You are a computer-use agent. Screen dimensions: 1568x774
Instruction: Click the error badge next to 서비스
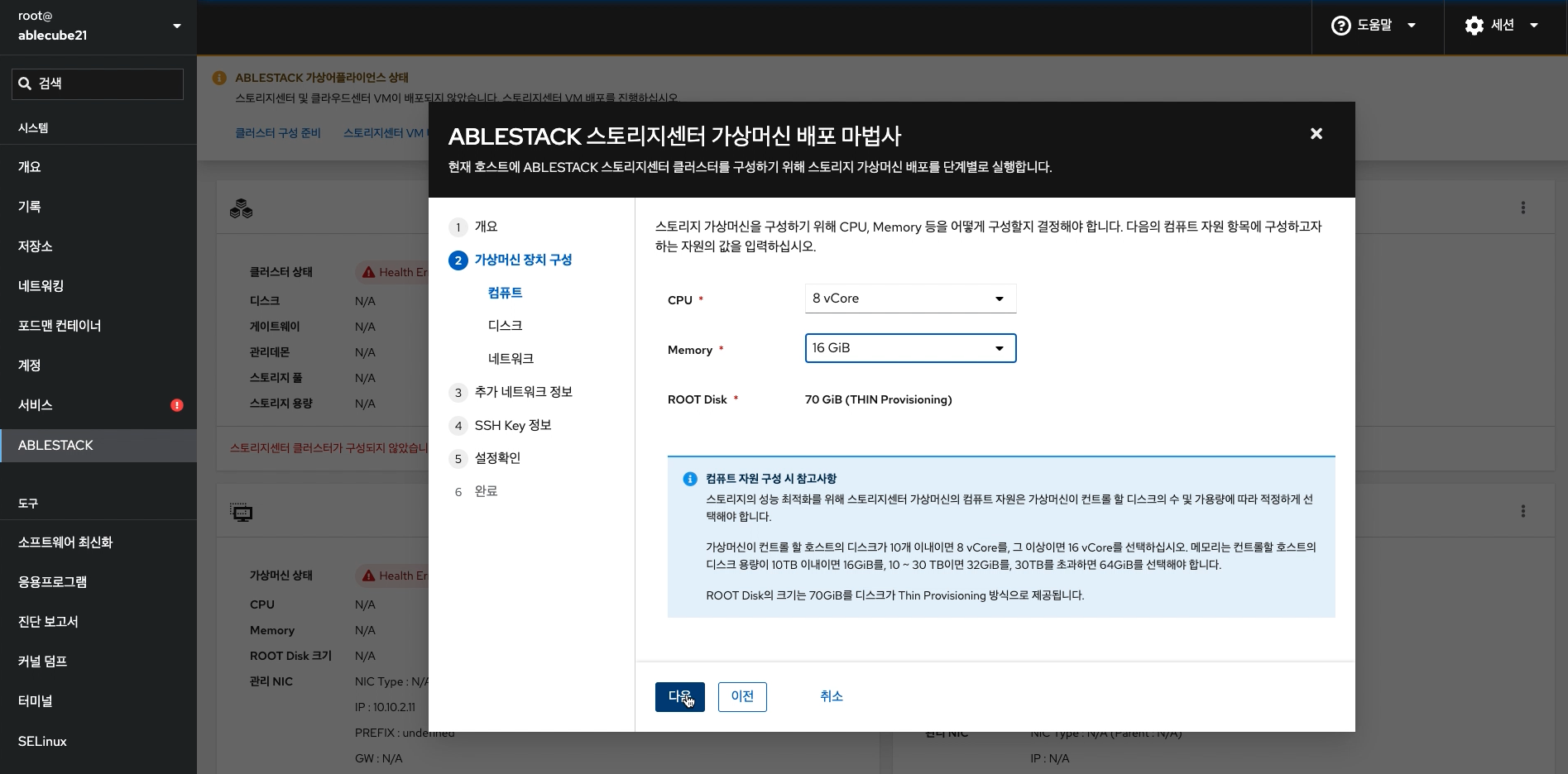click(176, 405)
